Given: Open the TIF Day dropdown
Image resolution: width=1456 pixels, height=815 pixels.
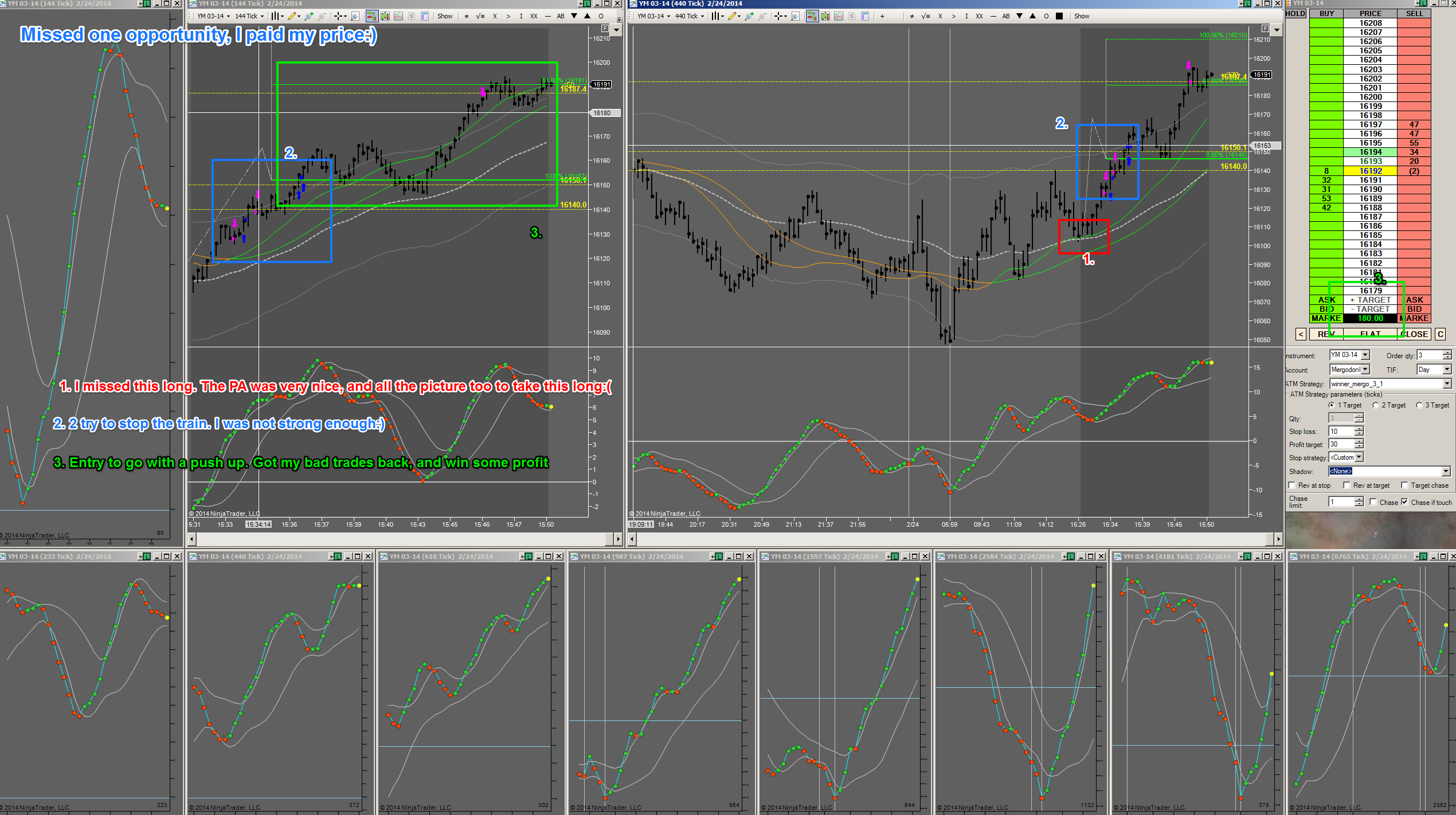Looking at the screenshot, I should [1447, 370].
